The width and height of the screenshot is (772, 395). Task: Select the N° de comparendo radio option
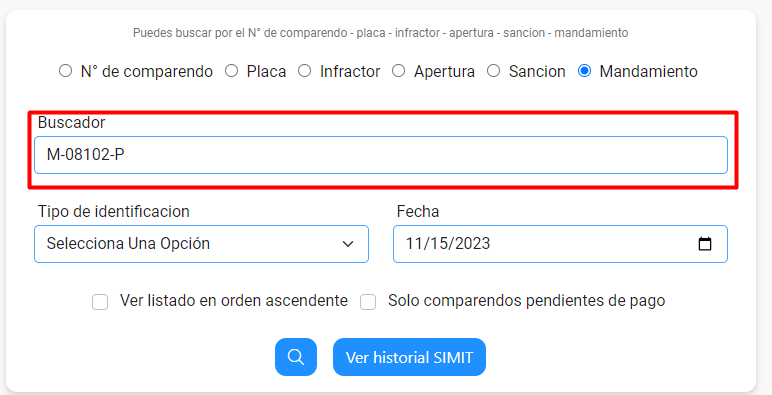tap(65, 71)
